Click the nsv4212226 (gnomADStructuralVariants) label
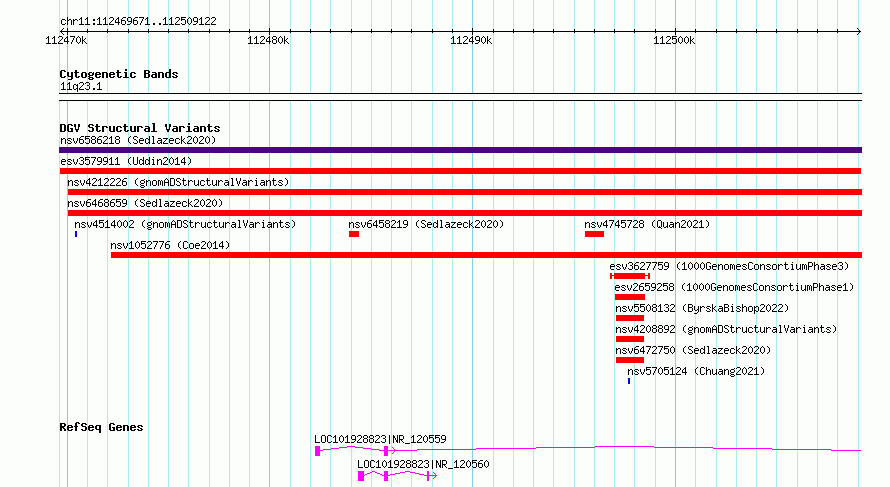 pos(178,182)
